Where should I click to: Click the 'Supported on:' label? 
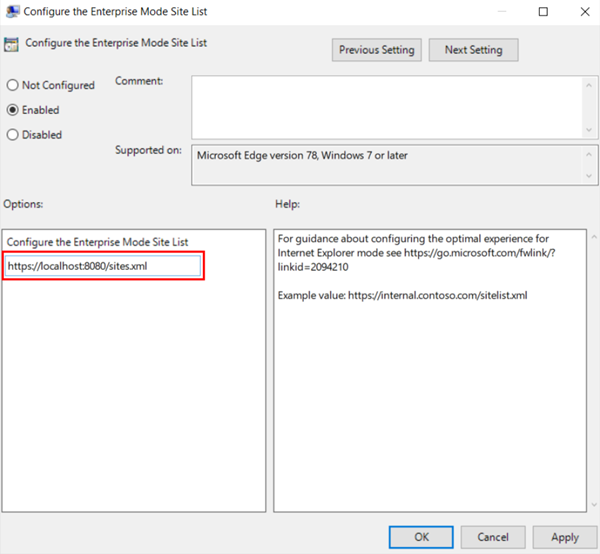coord(148,150)
